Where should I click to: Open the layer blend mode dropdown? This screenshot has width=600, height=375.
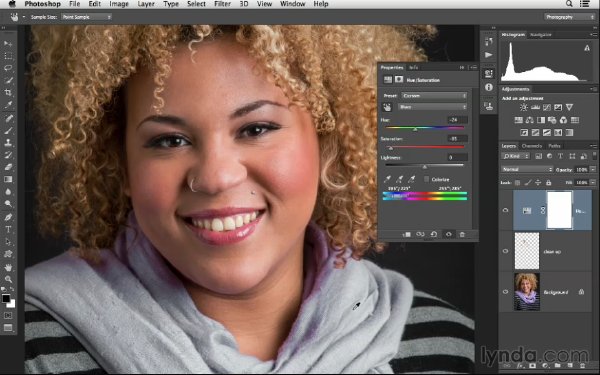click(527, 169)
